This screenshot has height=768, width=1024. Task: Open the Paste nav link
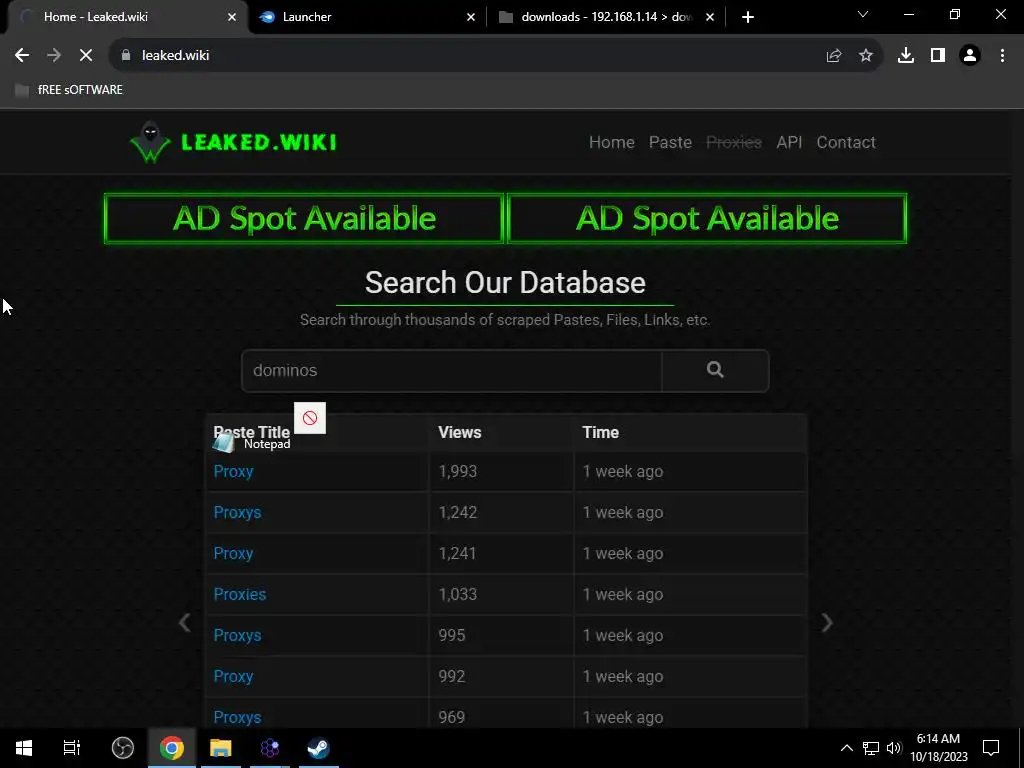click(x=670, y=142)
